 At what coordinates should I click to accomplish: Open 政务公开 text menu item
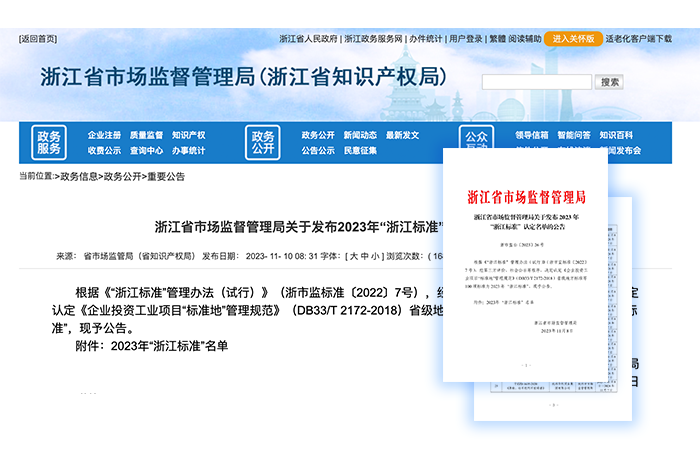coord(318,135)
